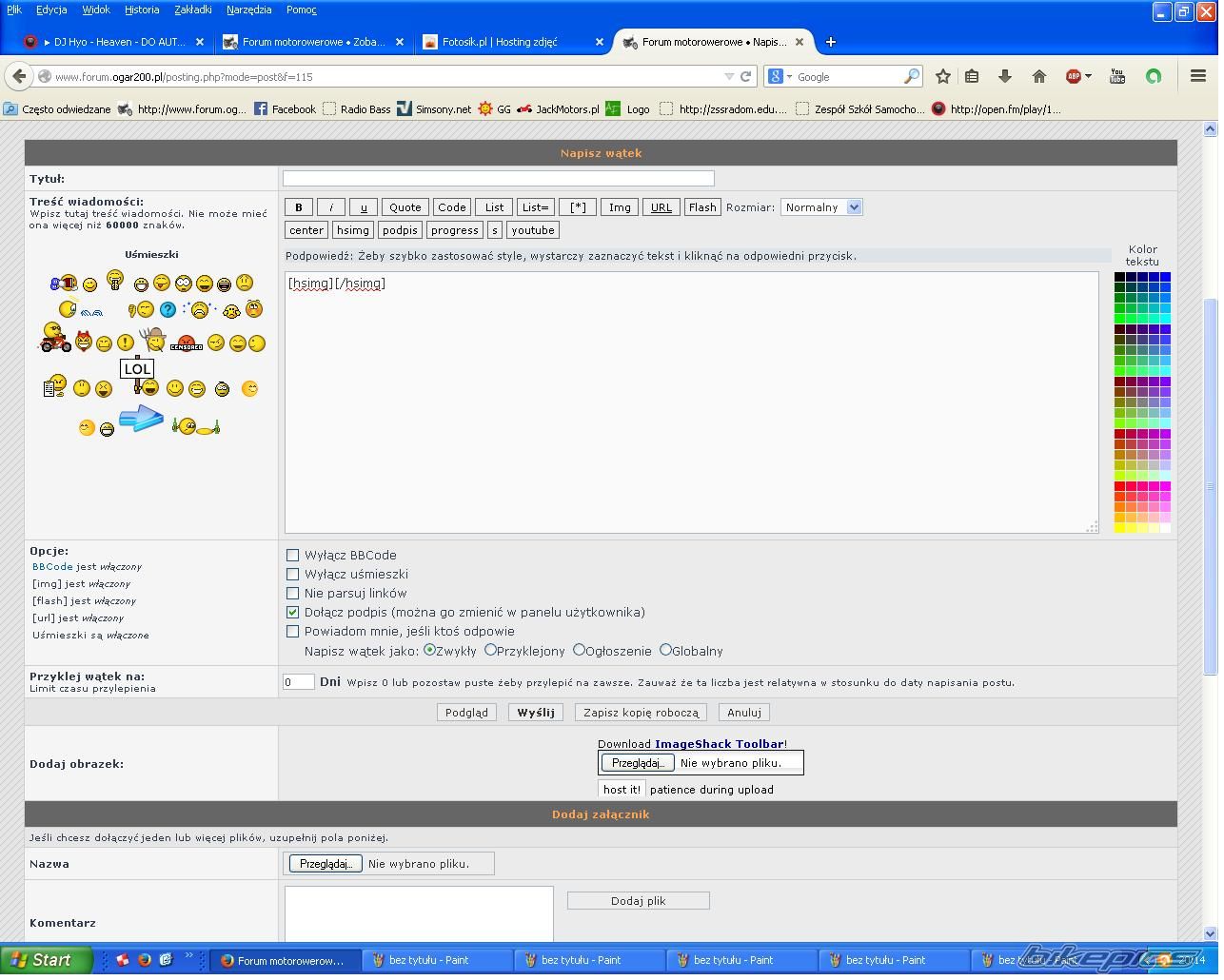The height and width of the screenshot is (980, 1224).
Task: Click the reload page icon
Action: click(746, 76)
